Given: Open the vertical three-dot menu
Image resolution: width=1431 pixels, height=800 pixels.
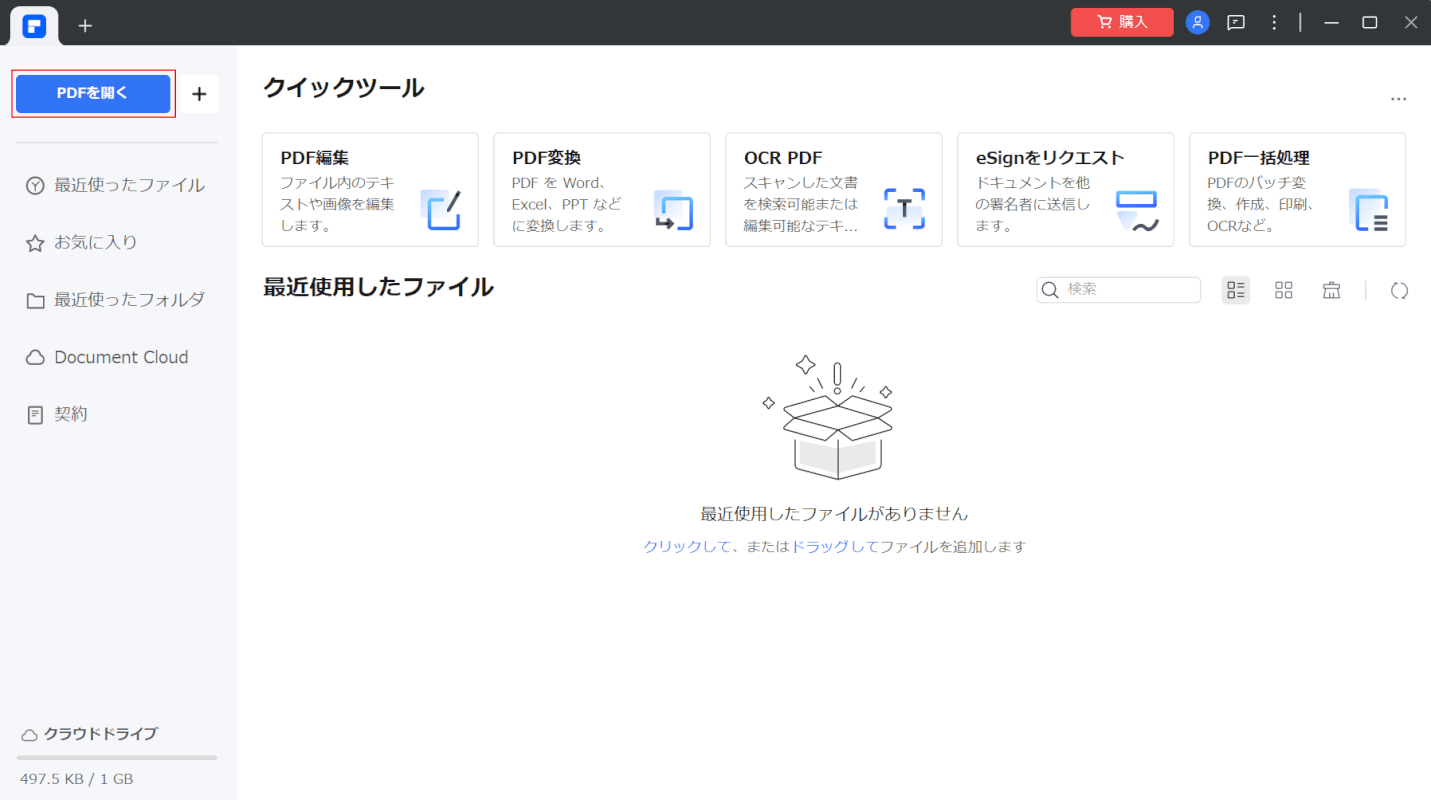Looking at the screenshot, I should pyautogui.click(x=1274, y=22).
